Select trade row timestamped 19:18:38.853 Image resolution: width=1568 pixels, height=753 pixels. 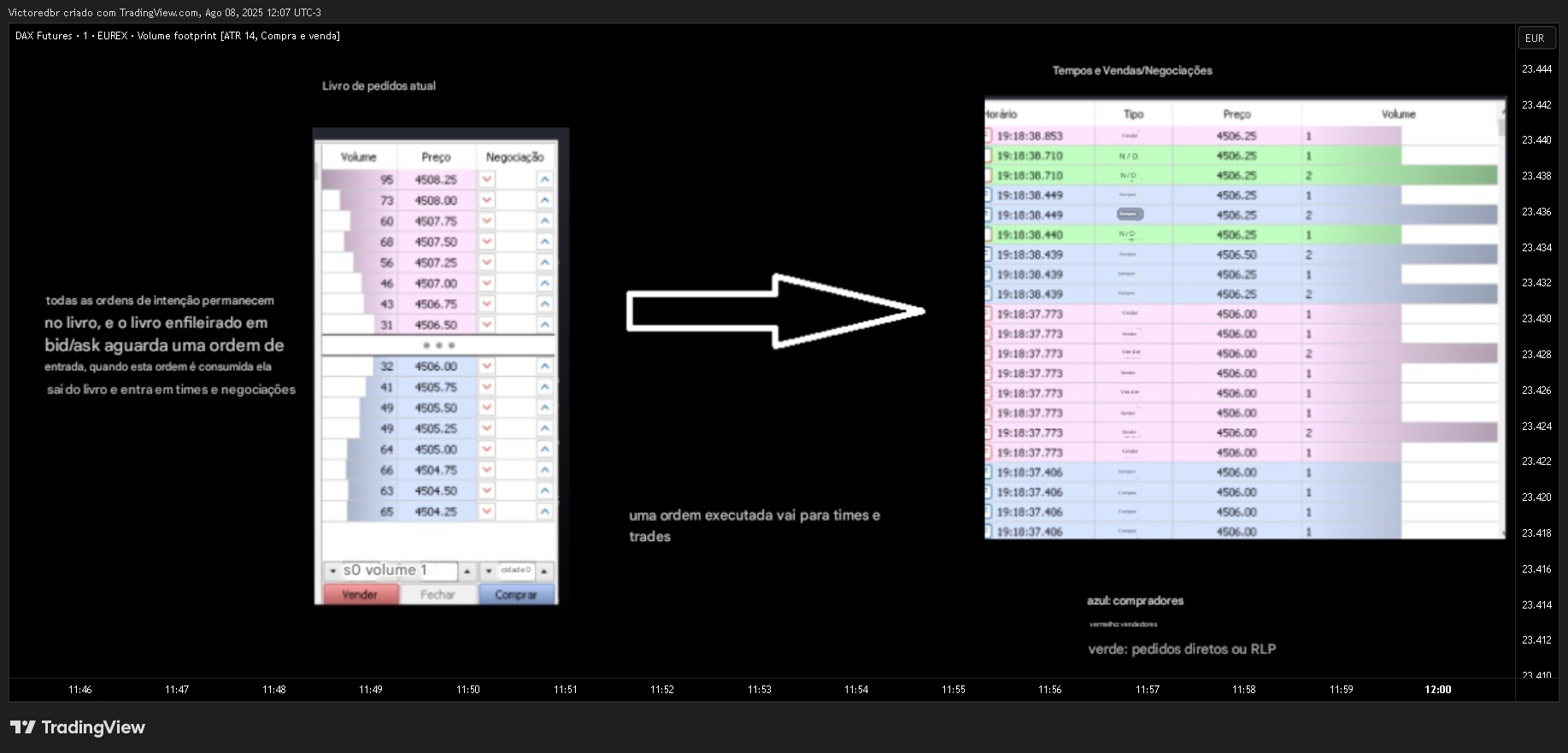(x=1241, y=136)
